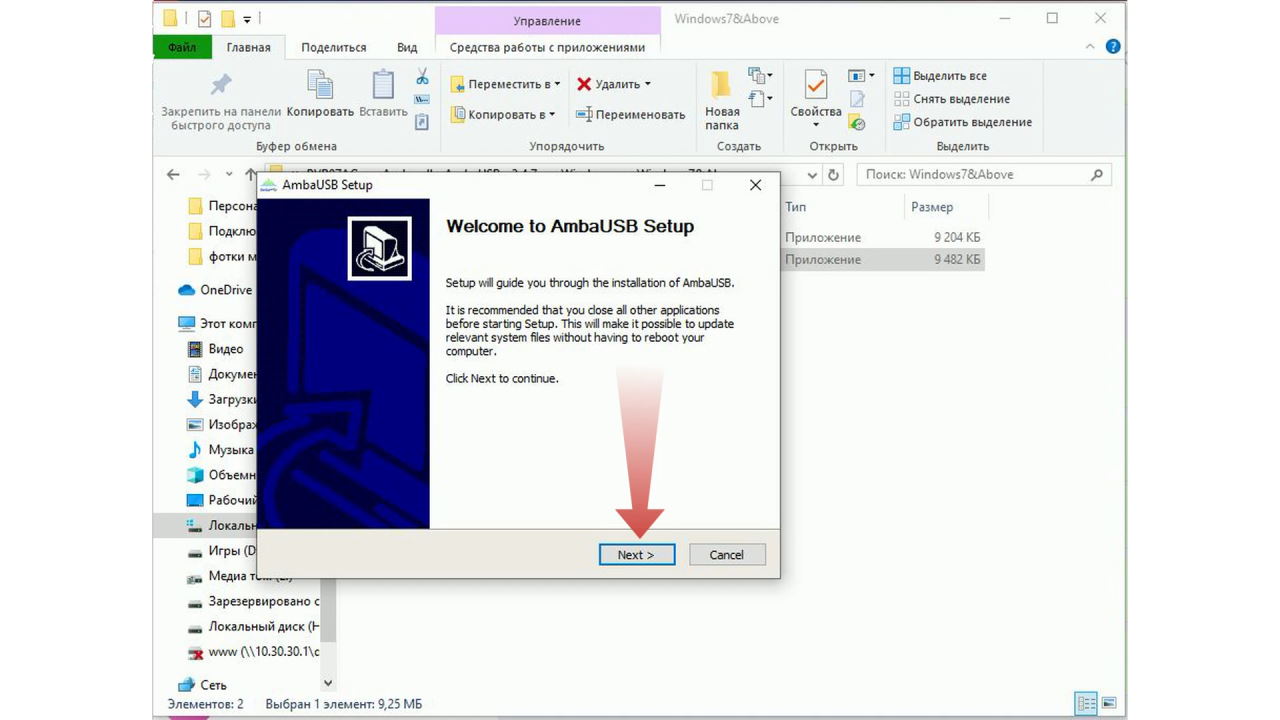The width and height of the screenshot is (1280, 720).
Task: Minimize the AmbaUSB Setup dialog
Action: [660, 185]
